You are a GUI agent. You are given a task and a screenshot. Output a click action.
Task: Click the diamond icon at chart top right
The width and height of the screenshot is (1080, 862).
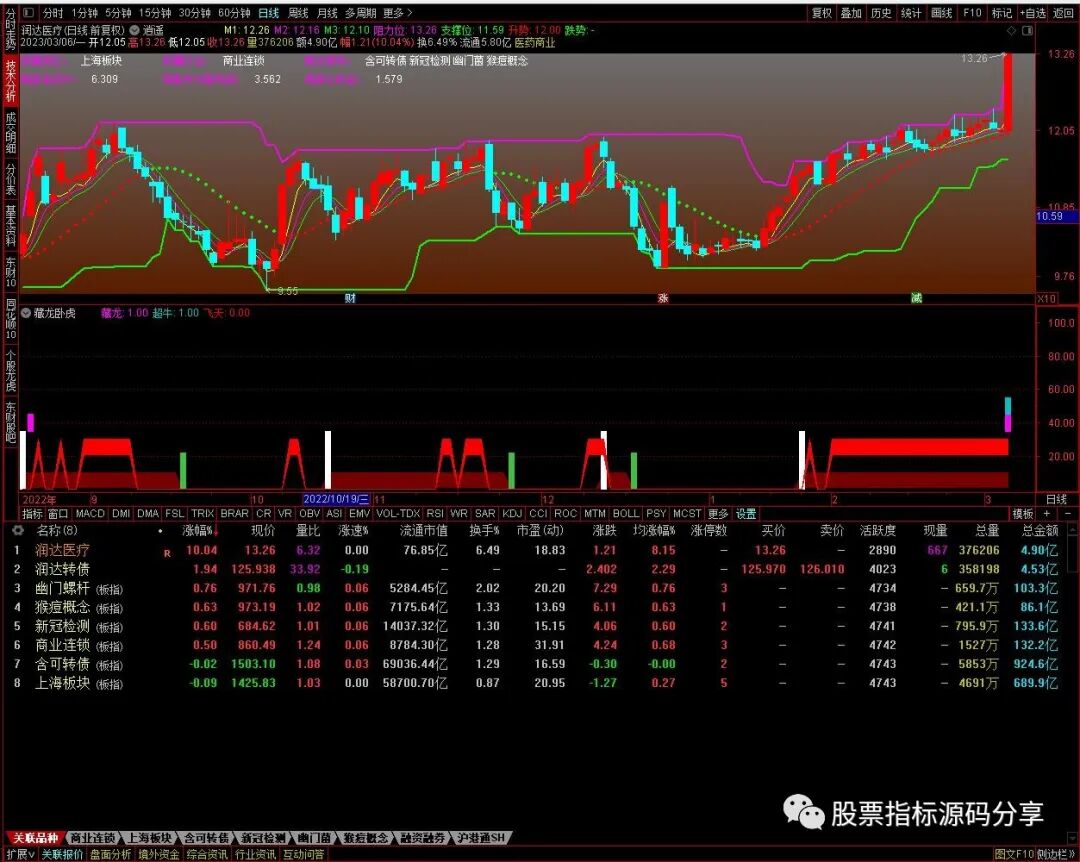(x=1011, y=30)
